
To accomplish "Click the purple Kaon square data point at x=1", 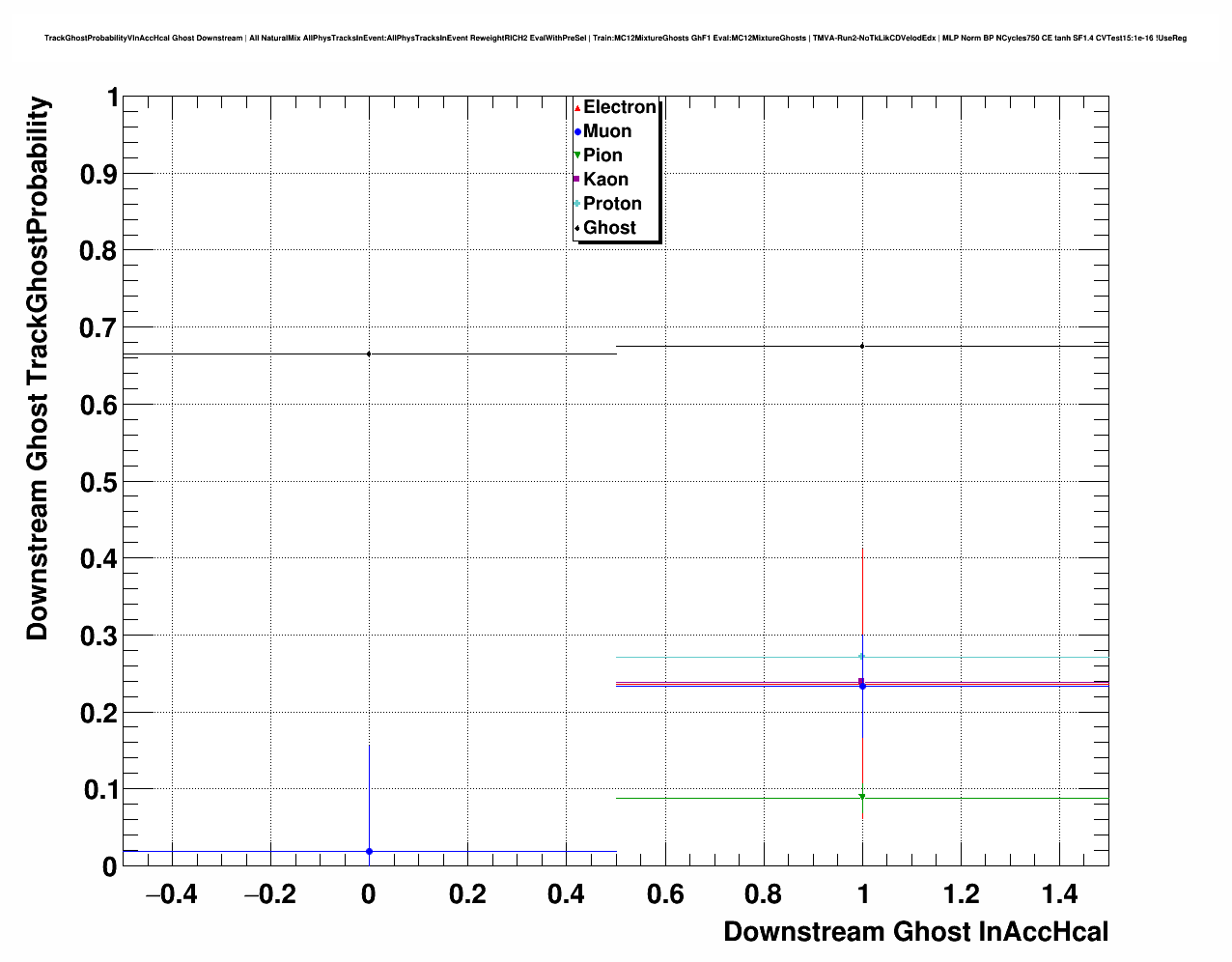I will coord(862,681).
